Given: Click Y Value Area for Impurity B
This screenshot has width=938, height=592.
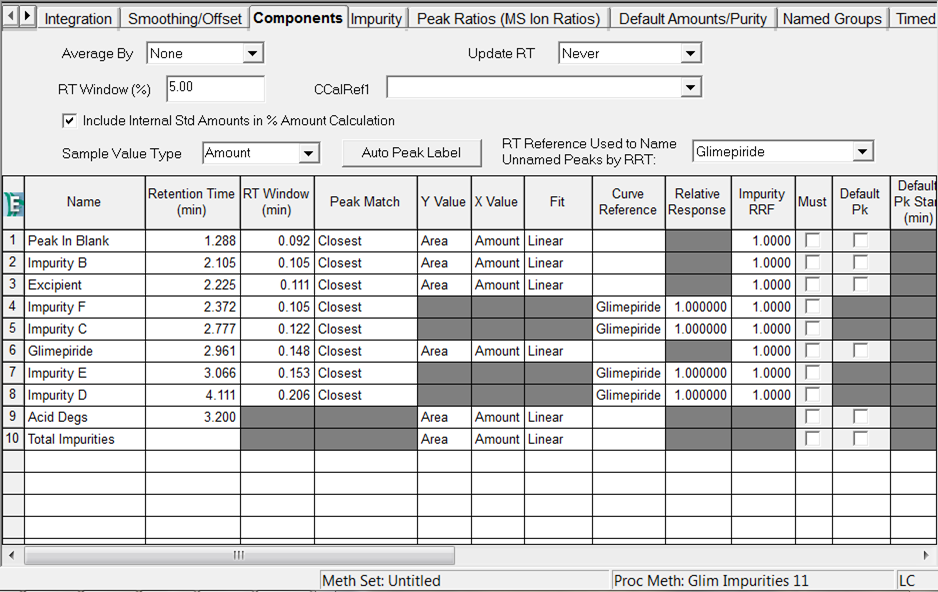Looking at the screenshot, I should (444, 263).
